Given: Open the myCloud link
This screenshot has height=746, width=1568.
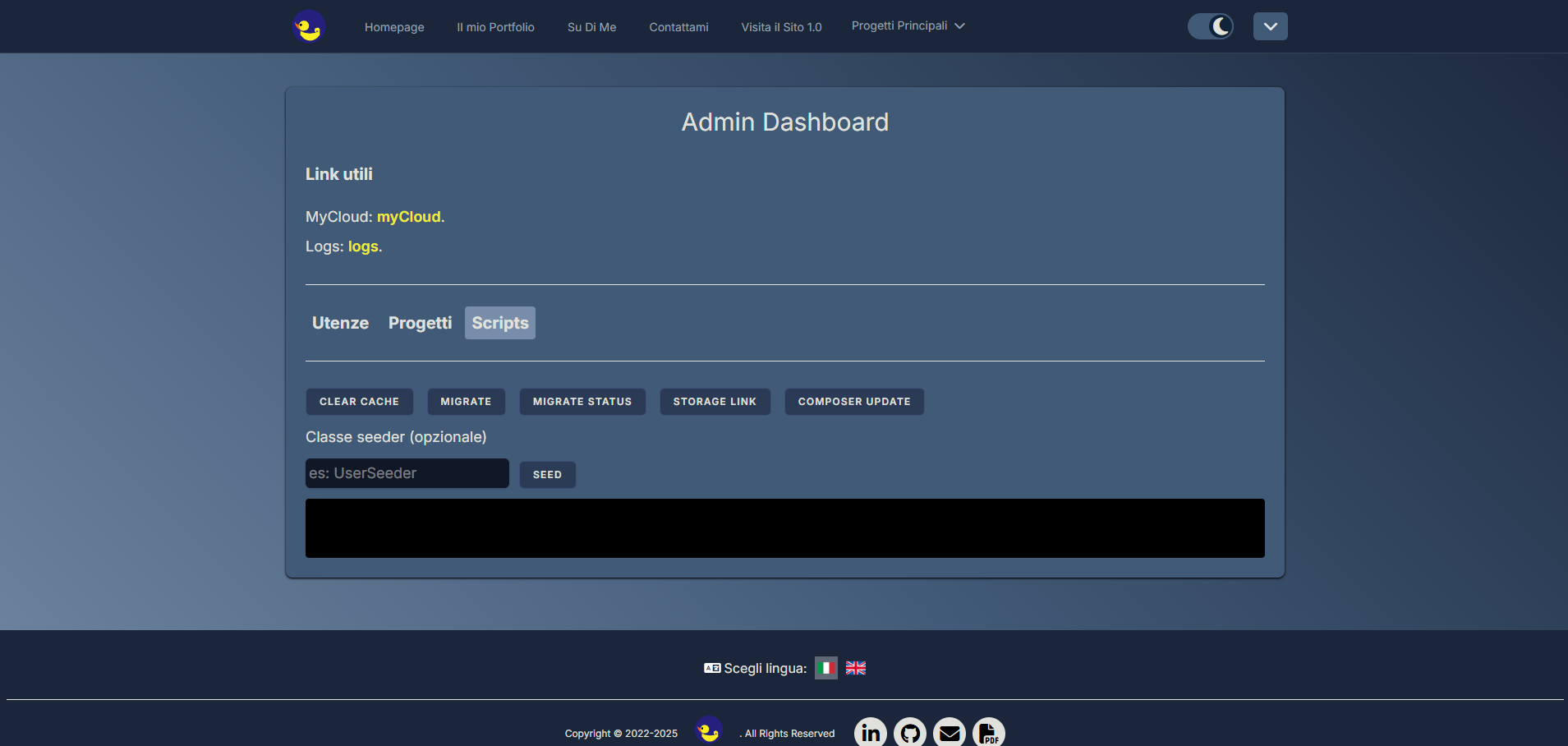Looking at the screenshot, I should 409,217.
